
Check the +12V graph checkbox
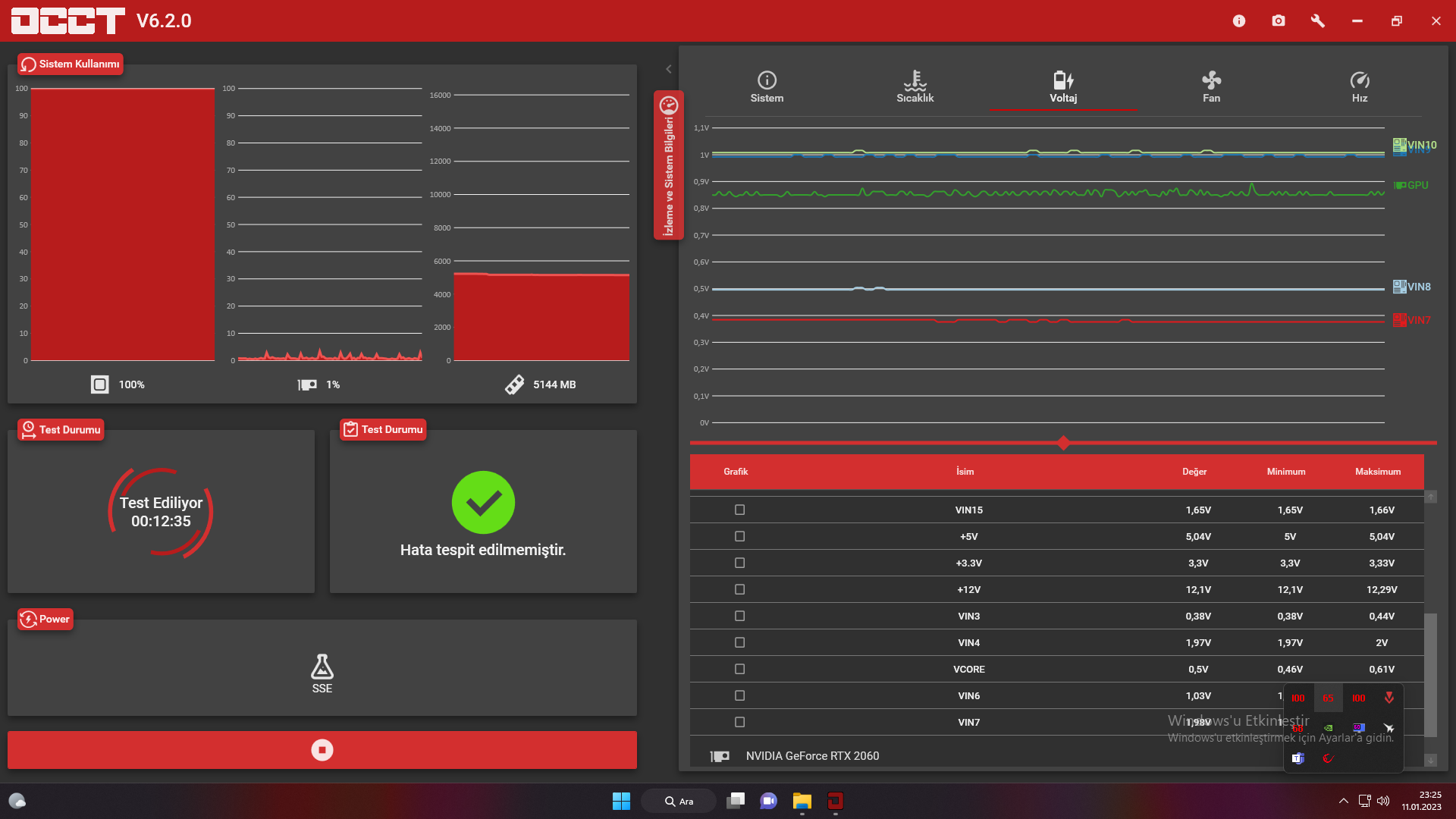(739, 589)
